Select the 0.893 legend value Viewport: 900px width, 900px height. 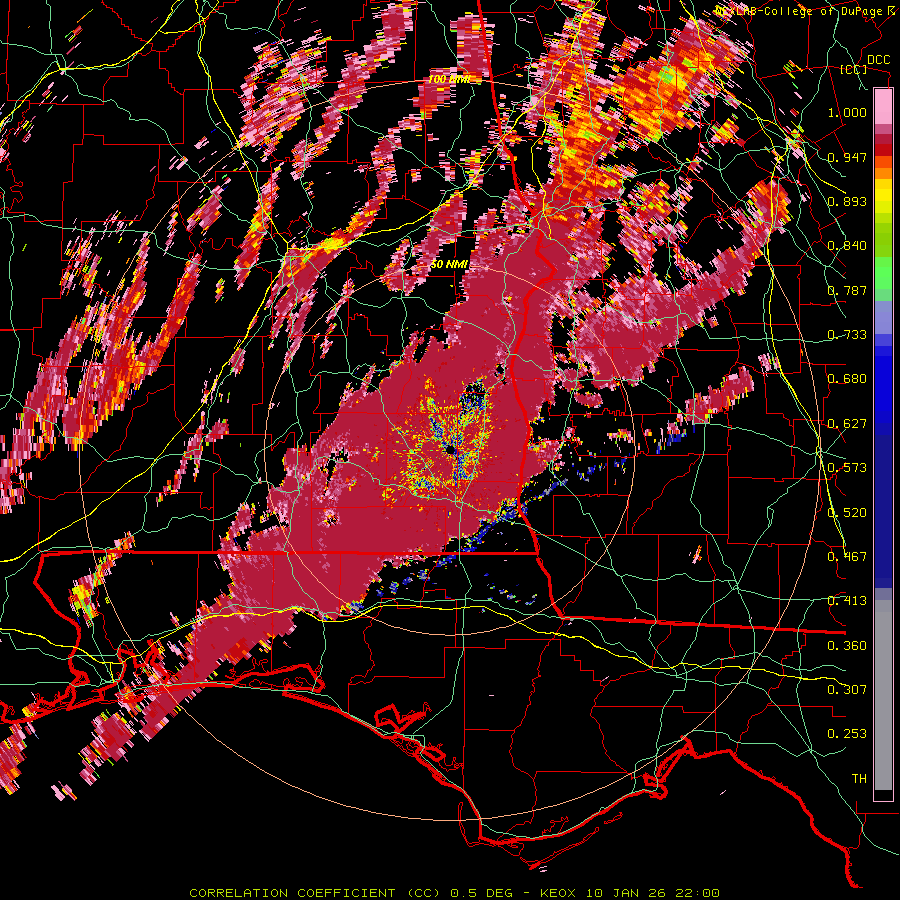(x=847, y=201)
